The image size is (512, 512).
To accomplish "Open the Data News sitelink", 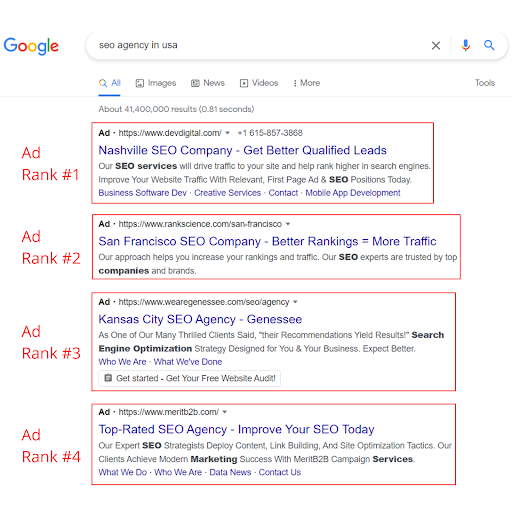I will point(230,472).
